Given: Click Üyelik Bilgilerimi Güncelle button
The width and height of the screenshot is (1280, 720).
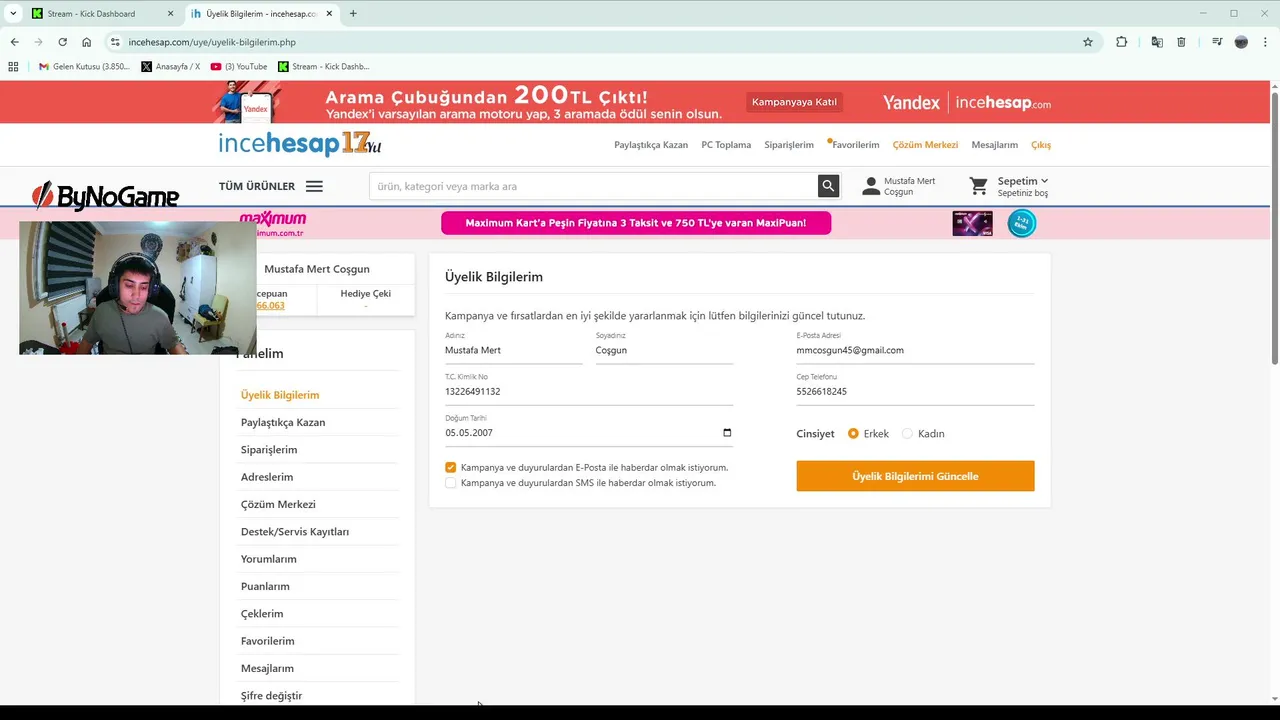Looking at the screenshot, I should (x=915, y=476).
